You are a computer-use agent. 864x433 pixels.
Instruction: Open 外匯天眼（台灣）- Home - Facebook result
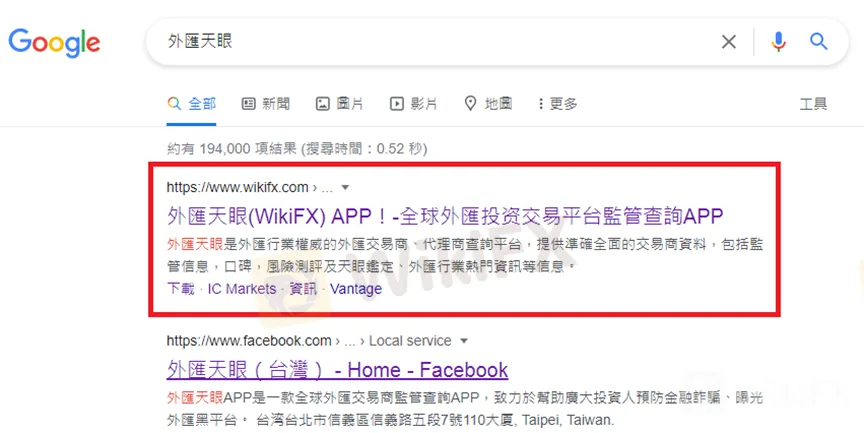[337, 370]
